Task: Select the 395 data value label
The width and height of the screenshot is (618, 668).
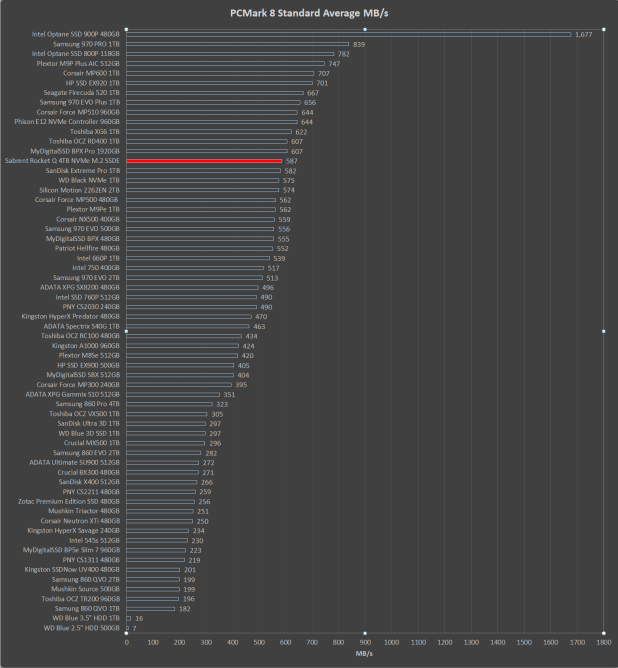Action: tap(241, 385)
